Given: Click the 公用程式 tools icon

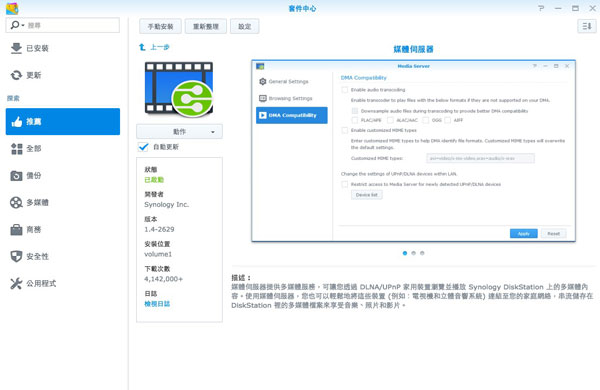Looking at the screenshot, I should pyautogui.click(x=16, y=284).
